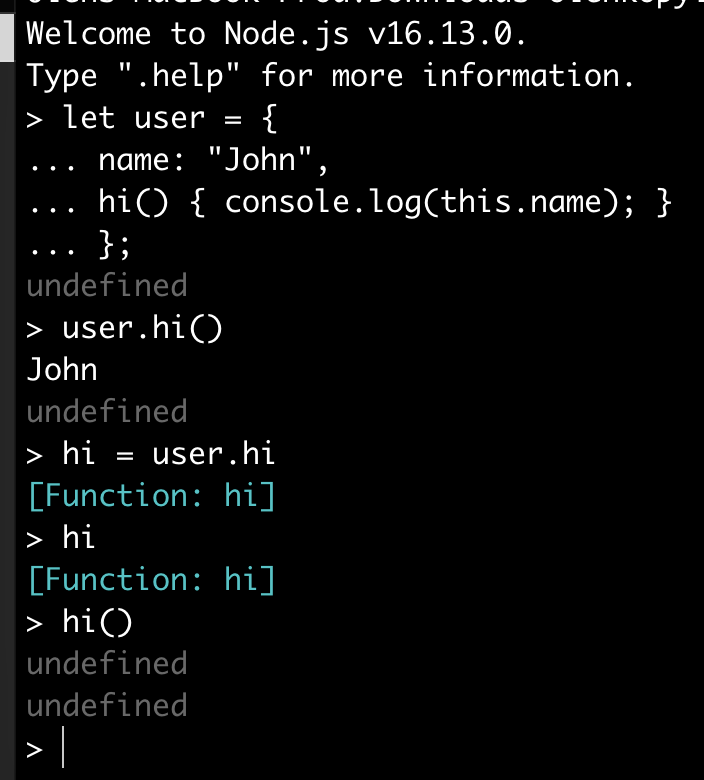Click the bare "hi" command line

[61, 538]
